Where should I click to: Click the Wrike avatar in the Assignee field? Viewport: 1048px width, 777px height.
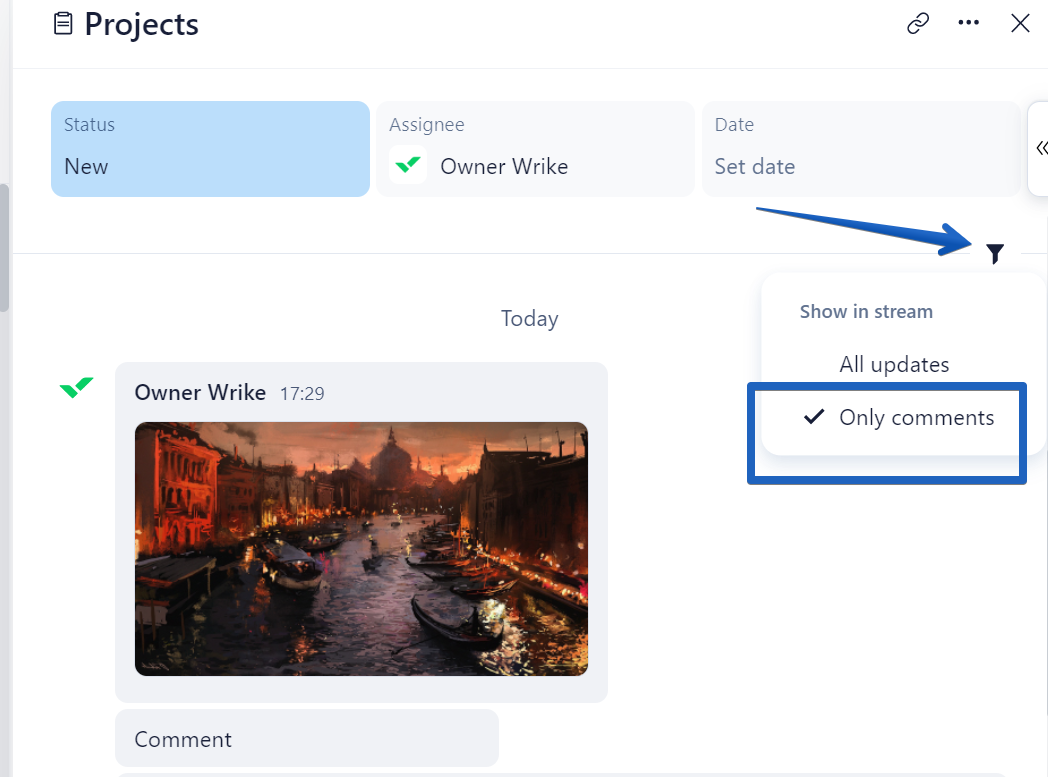[408, 166]
